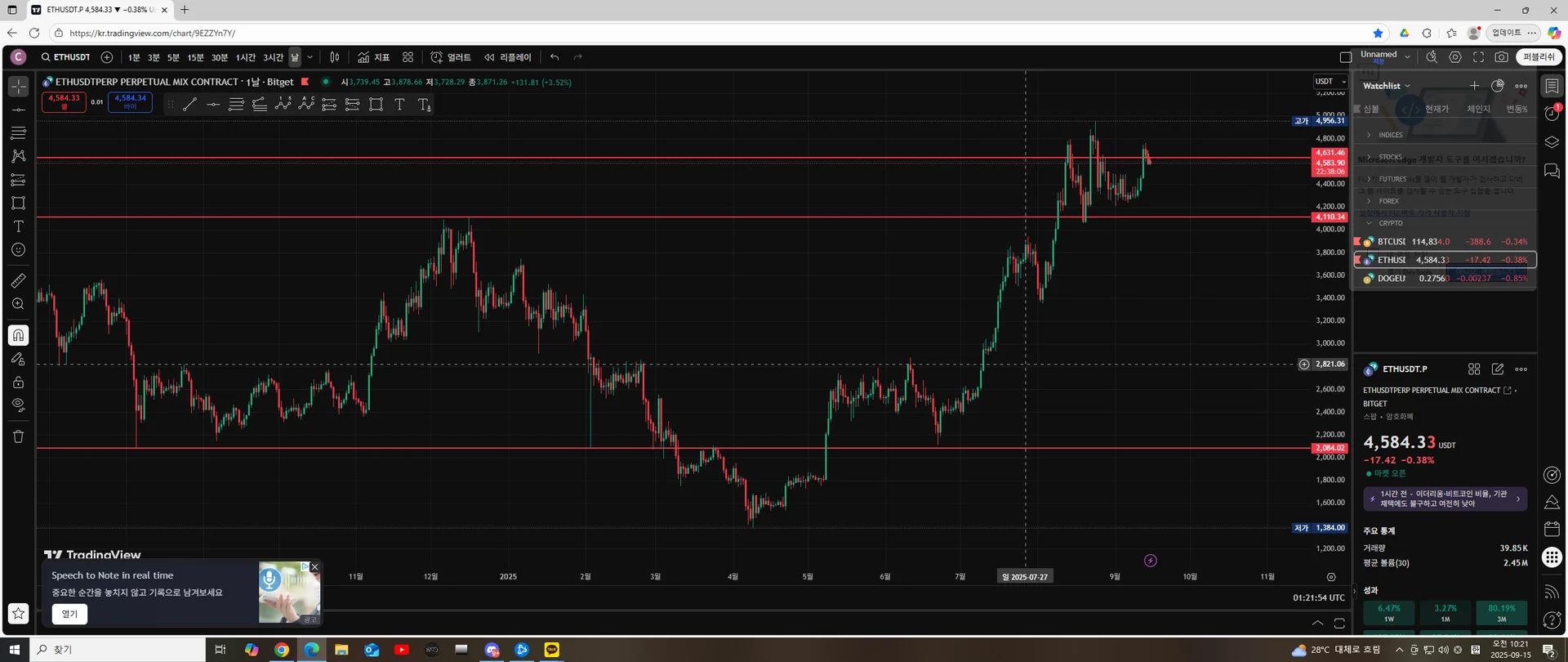The image size is (1568, 662).
Task: Click the 퍼블리쉬 publish button
Action: coord(1539,57)
